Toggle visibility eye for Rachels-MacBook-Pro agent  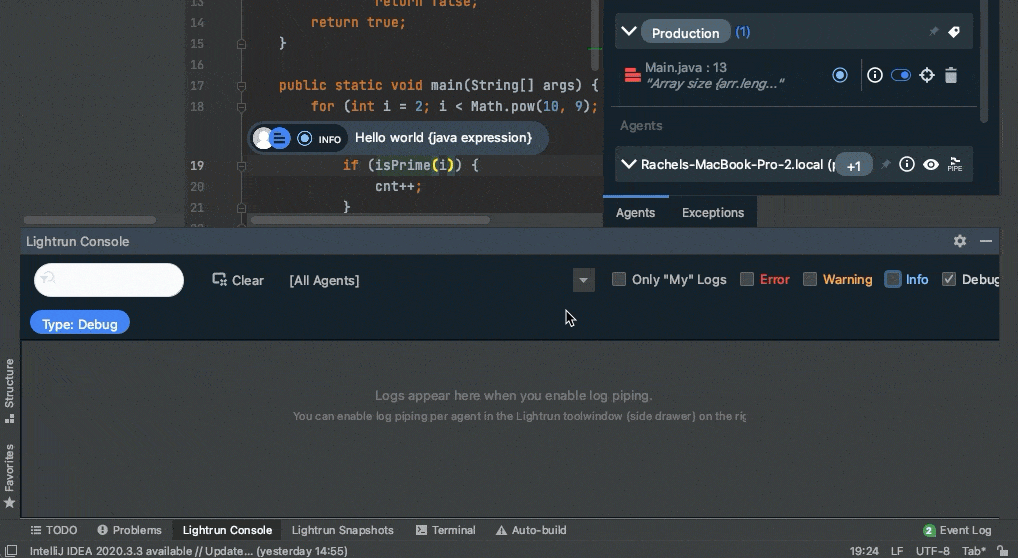pyautogui.click(x=931, y=164)
